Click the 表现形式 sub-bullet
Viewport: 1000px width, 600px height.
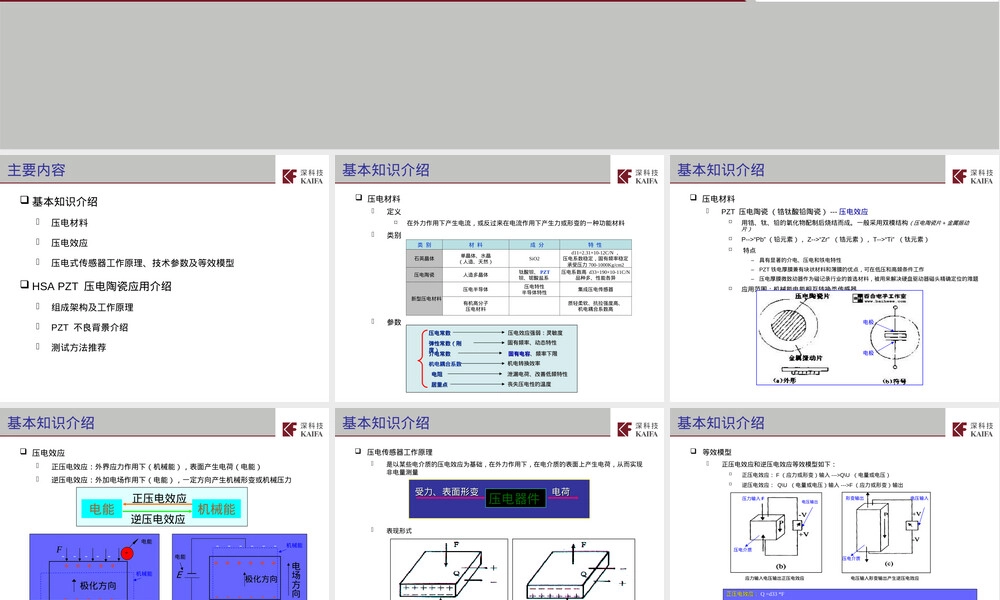tap(399, 530)
